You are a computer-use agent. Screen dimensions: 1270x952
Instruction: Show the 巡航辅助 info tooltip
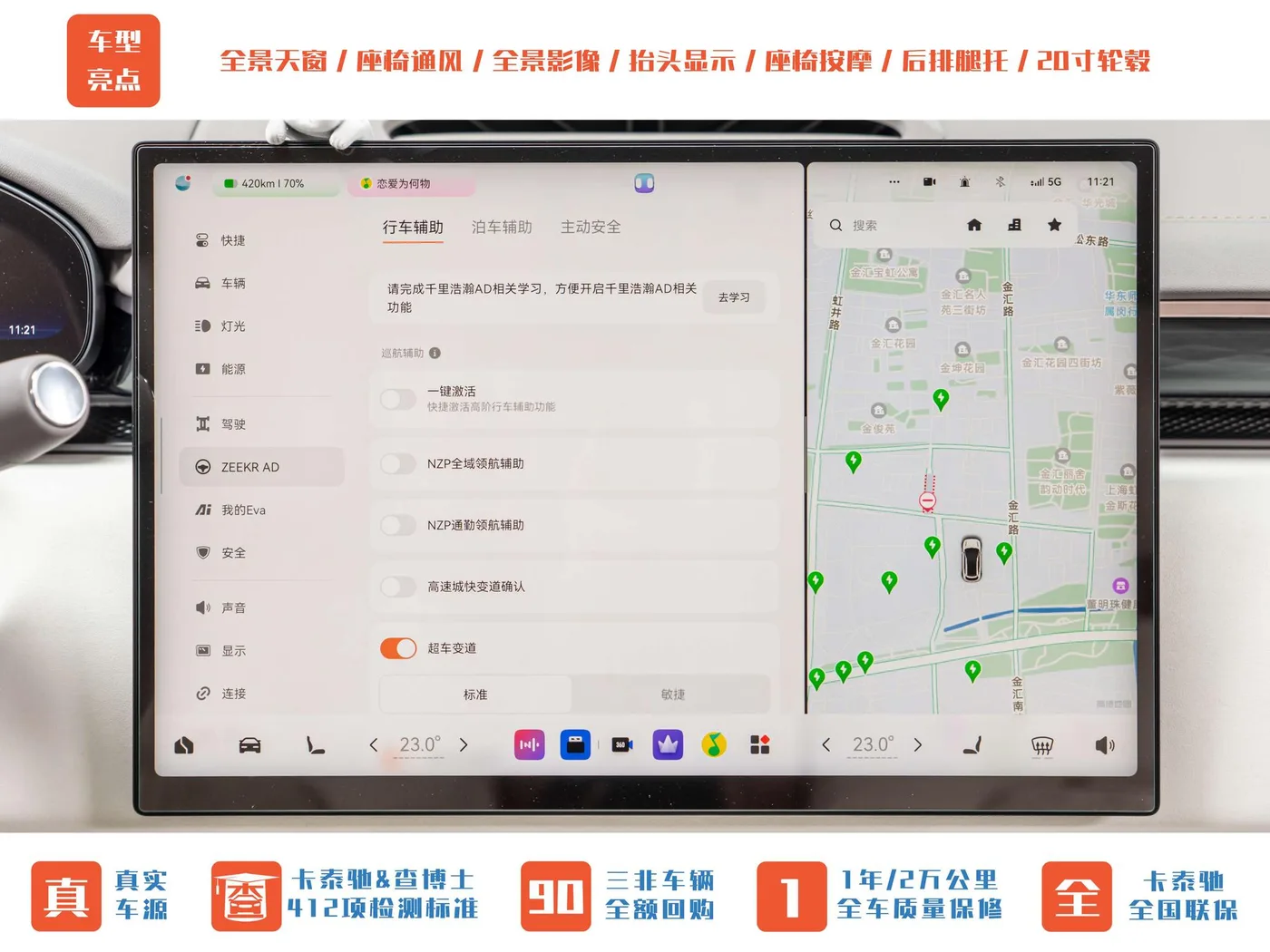[x=435, y=353]
